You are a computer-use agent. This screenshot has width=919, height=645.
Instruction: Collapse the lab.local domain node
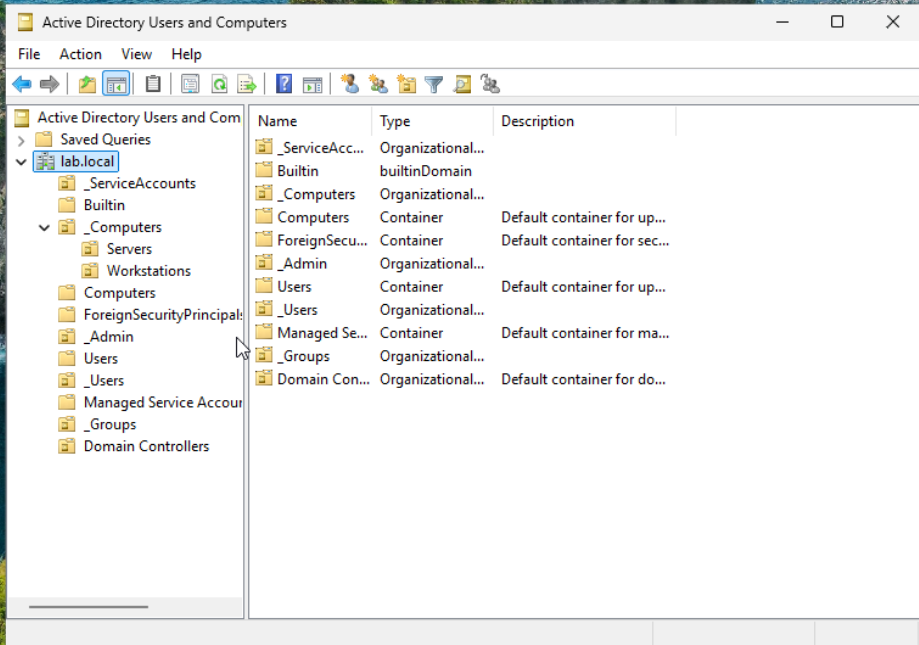coord(21,161)
